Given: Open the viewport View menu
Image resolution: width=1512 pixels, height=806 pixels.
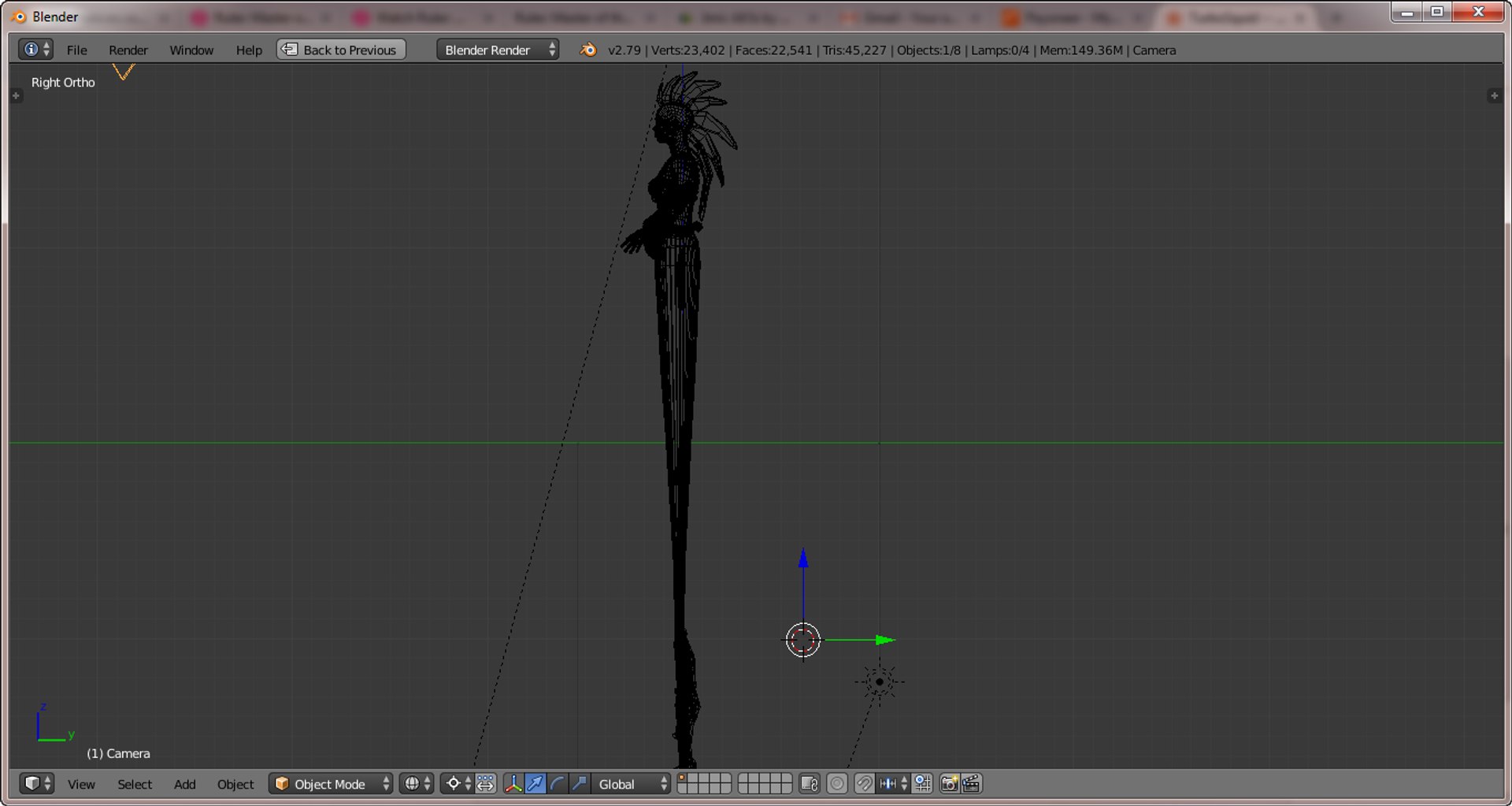Looking at the screenshot, I should (x=81, y=784).
